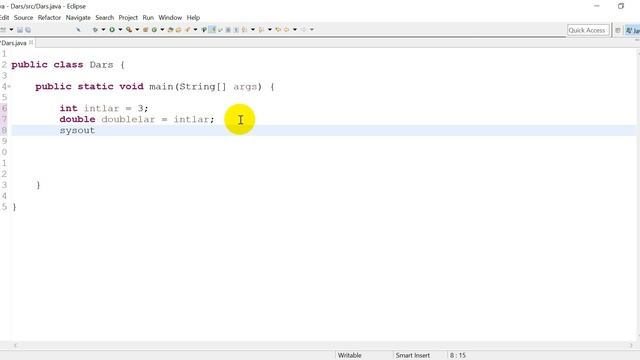640x360 pixels.
Task: Open the Search menu
Action: click(104, 18)
